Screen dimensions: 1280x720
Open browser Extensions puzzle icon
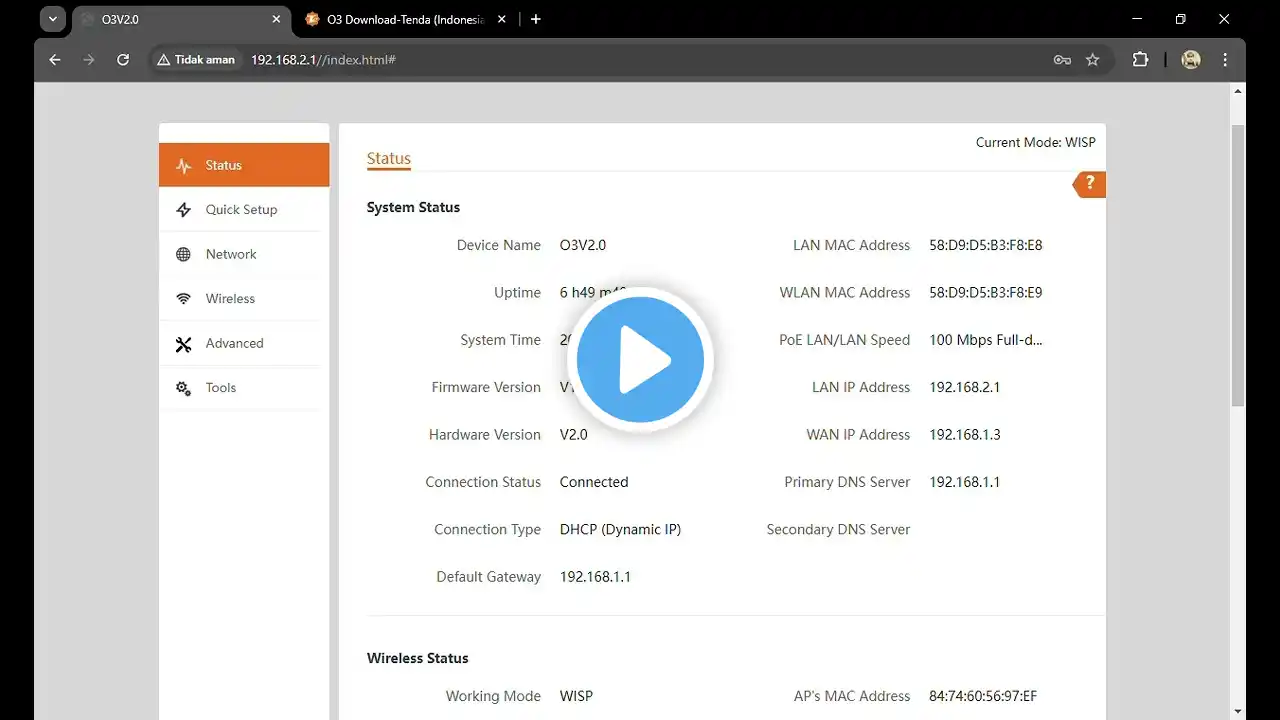point(1140,60)
